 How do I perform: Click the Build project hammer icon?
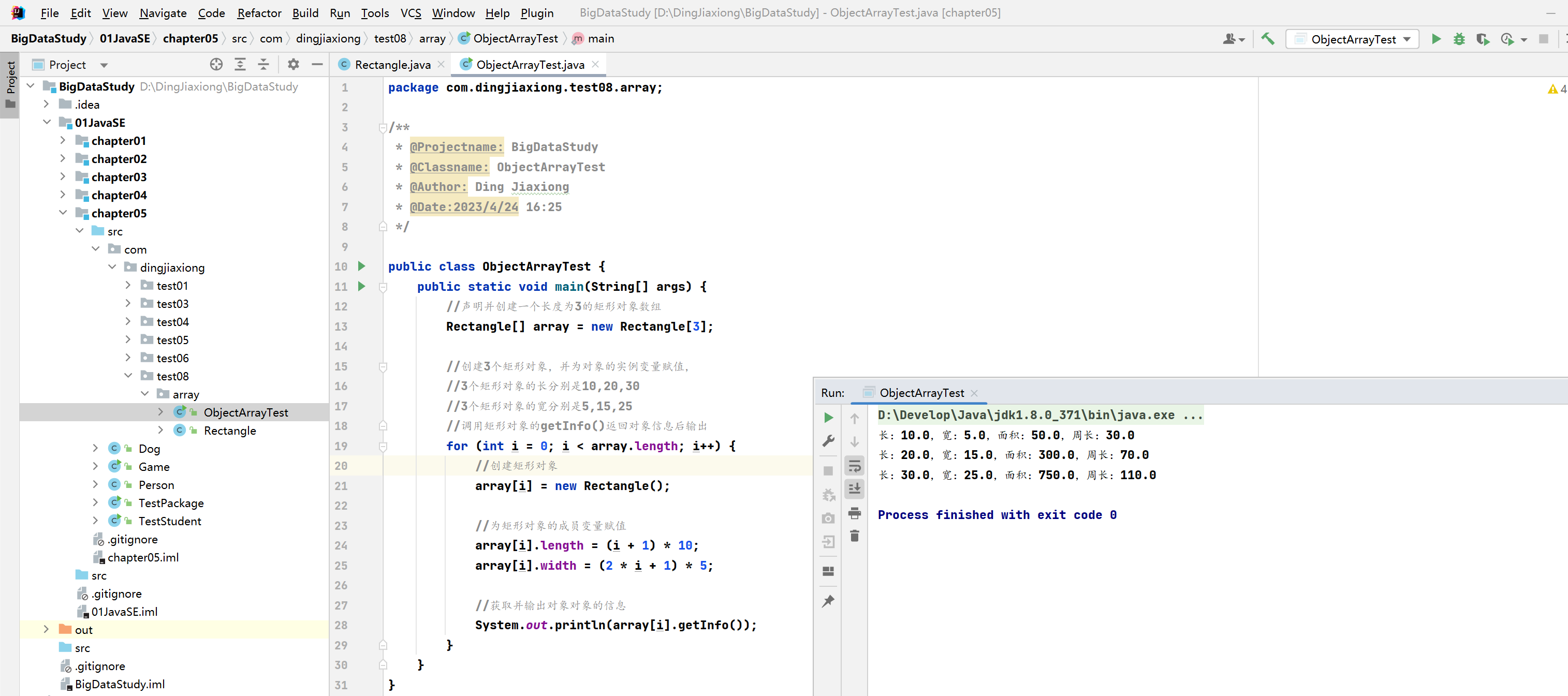(x=1267, y=39)
